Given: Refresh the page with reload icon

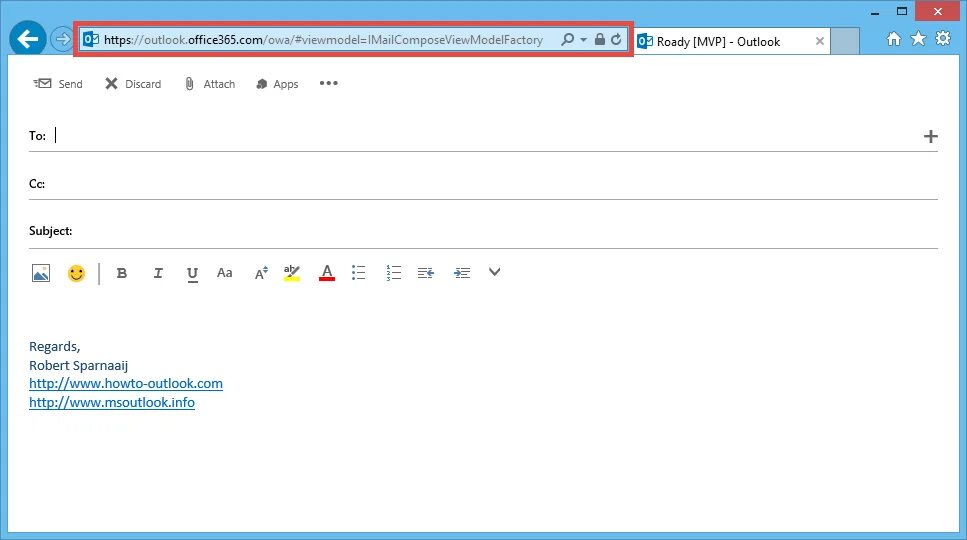Looking at the screenshot, I should pyautogui.click(x=616, y=39).
